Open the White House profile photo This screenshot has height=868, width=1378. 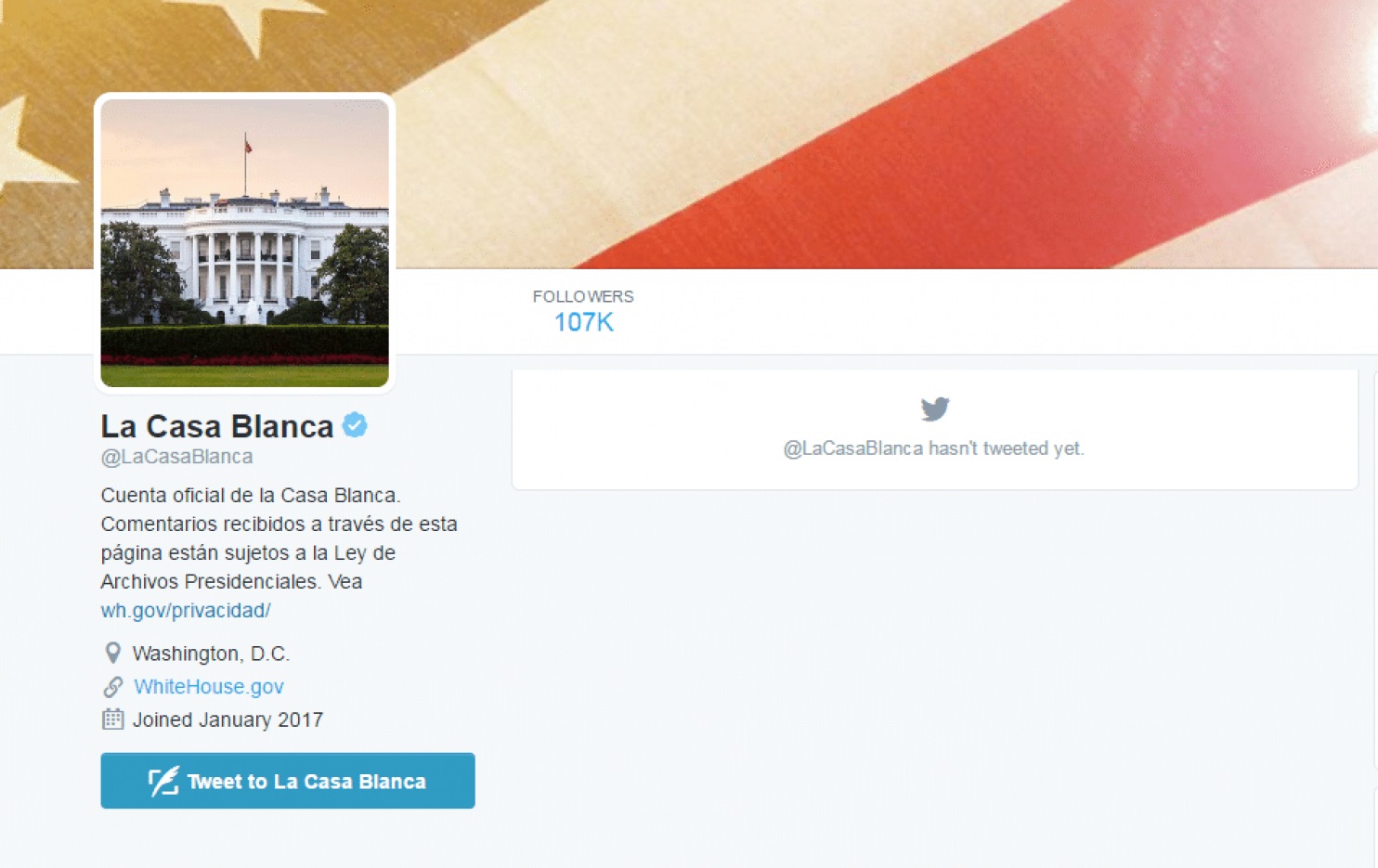(245, 243)
